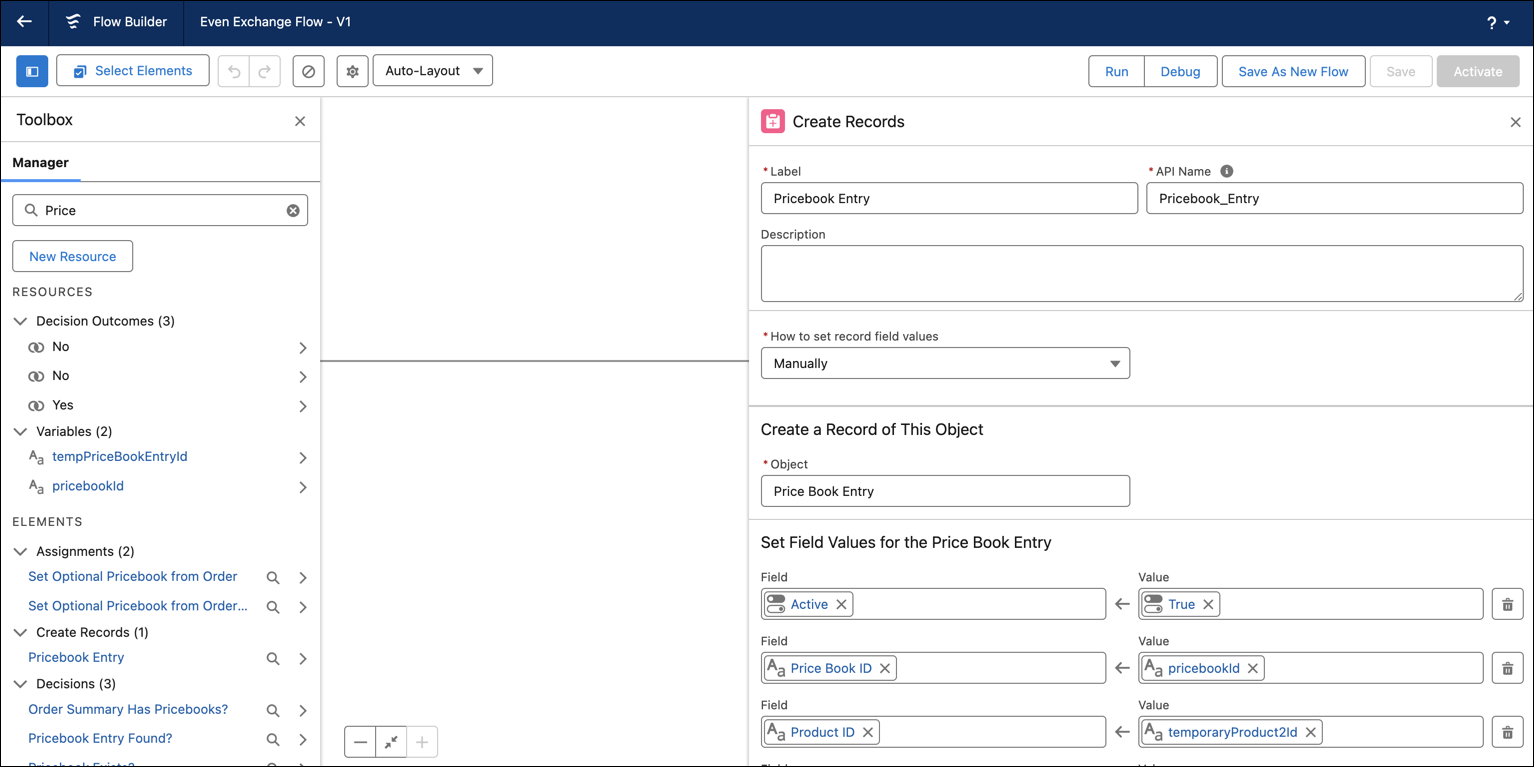The width and height of the screenshot is (1534, 767).
Task: Click the Price search field in Toolbox
Action: [160, 210]
